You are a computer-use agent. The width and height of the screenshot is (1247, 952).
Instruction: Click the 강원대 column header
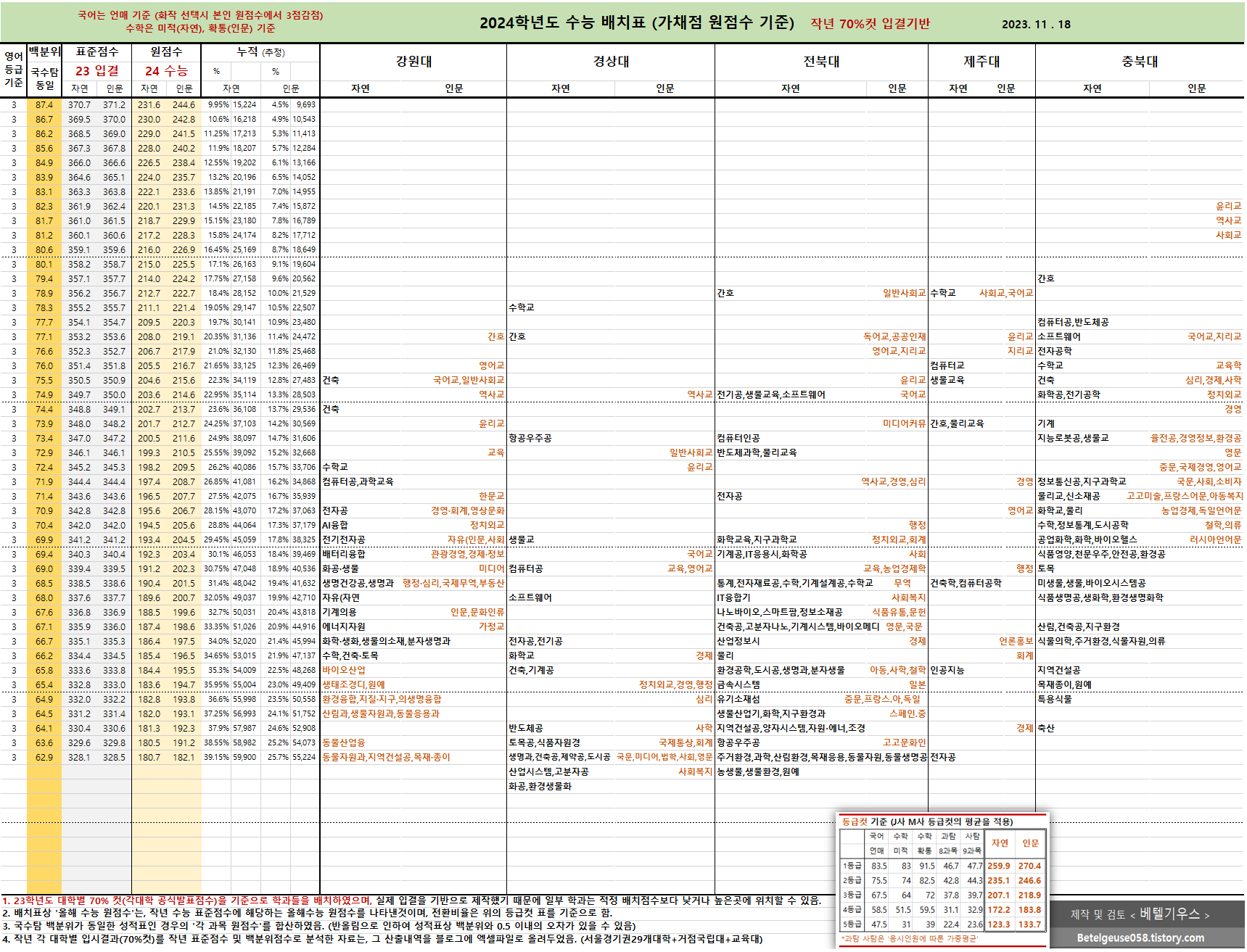pyautogui.click(x=413, y=62)
